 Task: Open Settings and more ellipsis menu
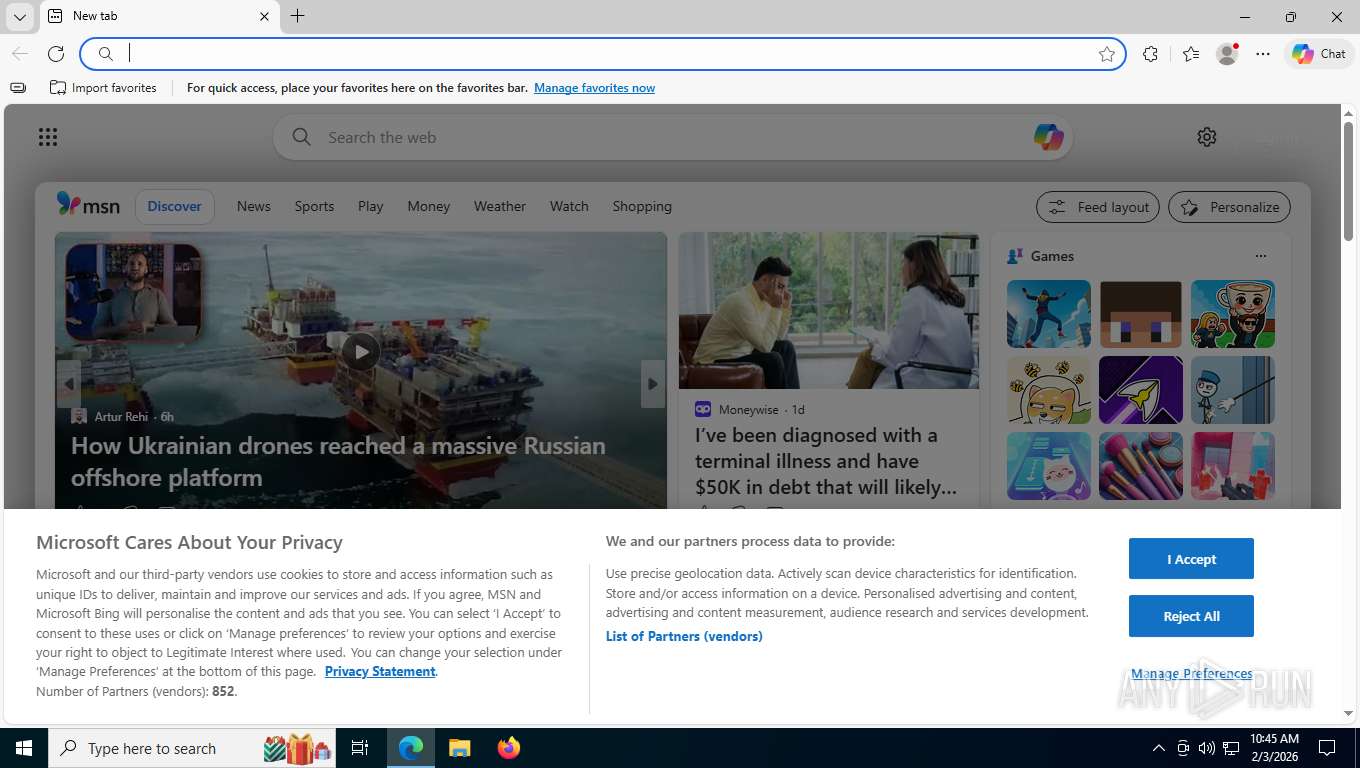click(x=1263, y=54)
